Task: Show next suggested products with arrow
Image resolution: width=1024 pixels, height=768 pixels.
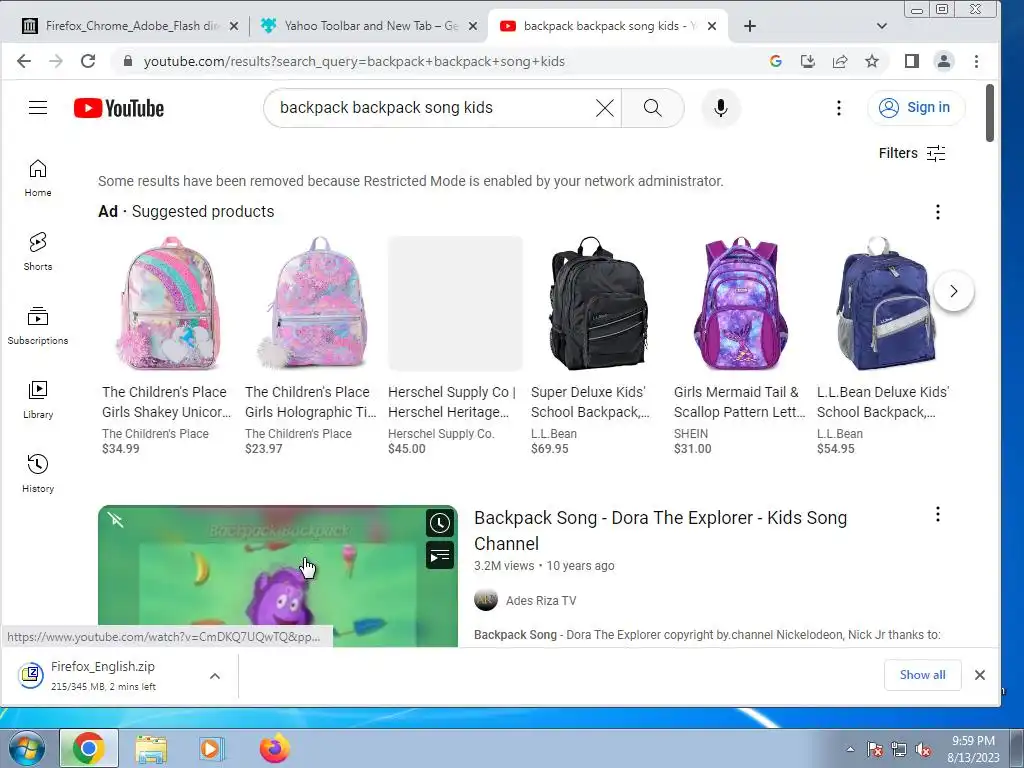Action: click(x=953, y=291)
